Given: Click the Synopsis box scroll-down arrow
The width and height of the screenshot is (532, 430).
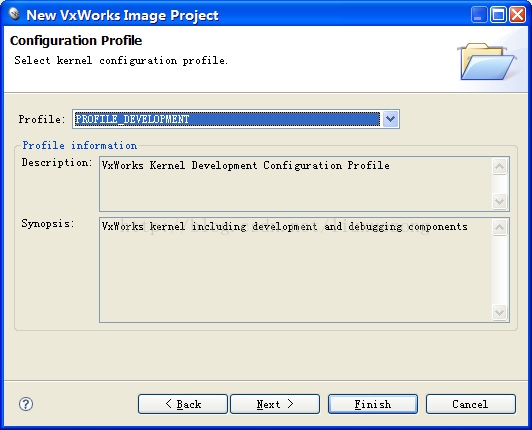Looking at the screenshot, I should click(x=499, y=312).
